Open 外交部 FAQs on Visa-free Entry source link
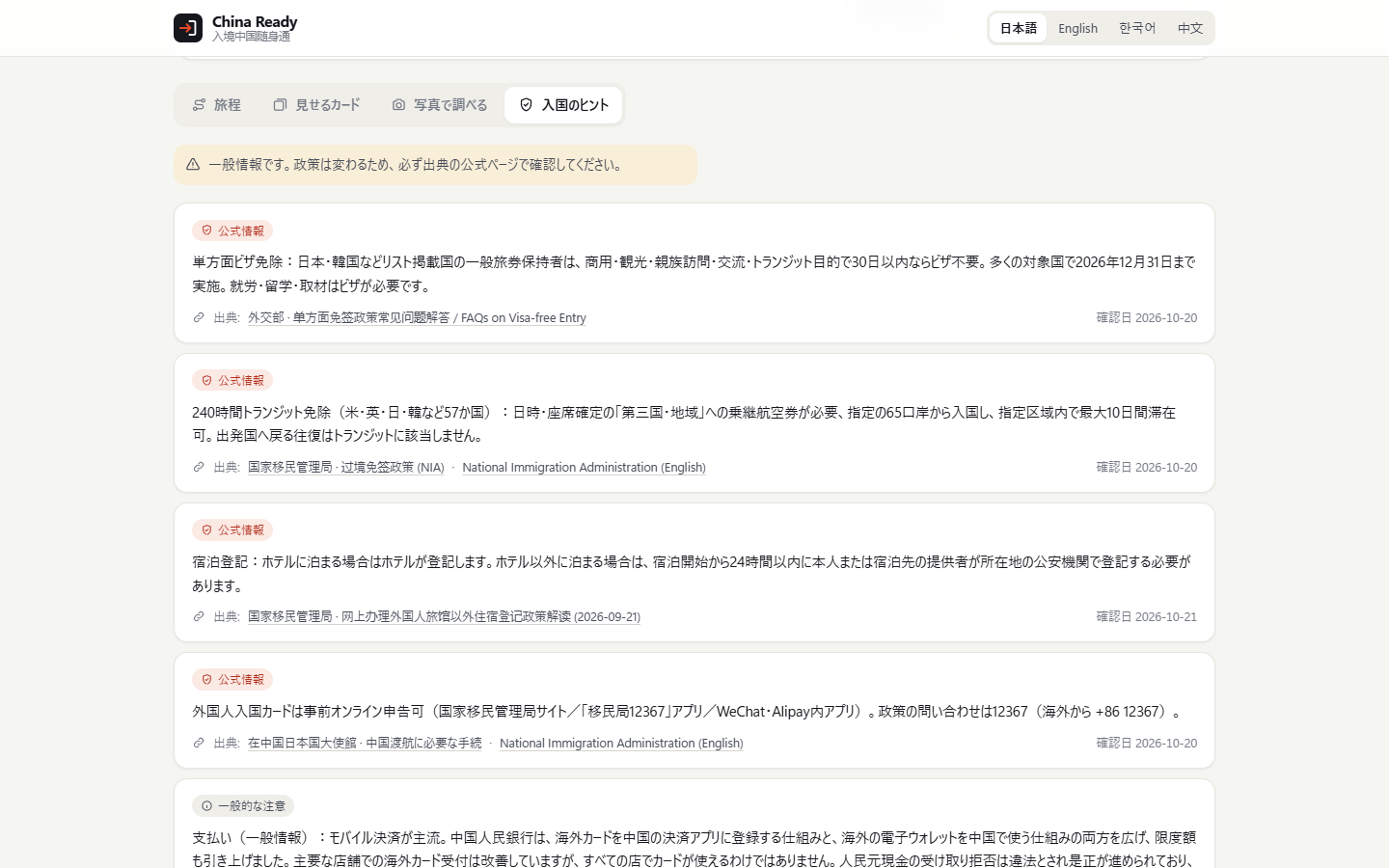The image size is (1389, 868). [417, 317]
